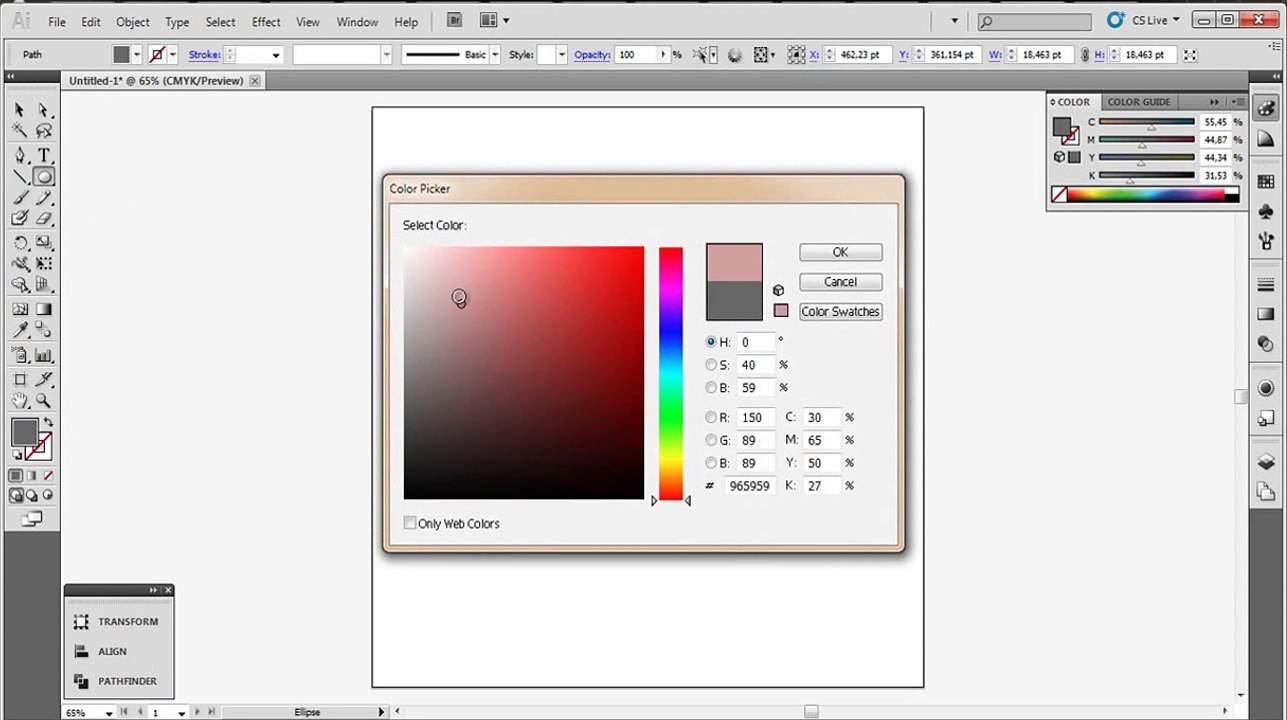
Task: Open the zoom level dropdown at 65%
Action: (x=108, y=713)
